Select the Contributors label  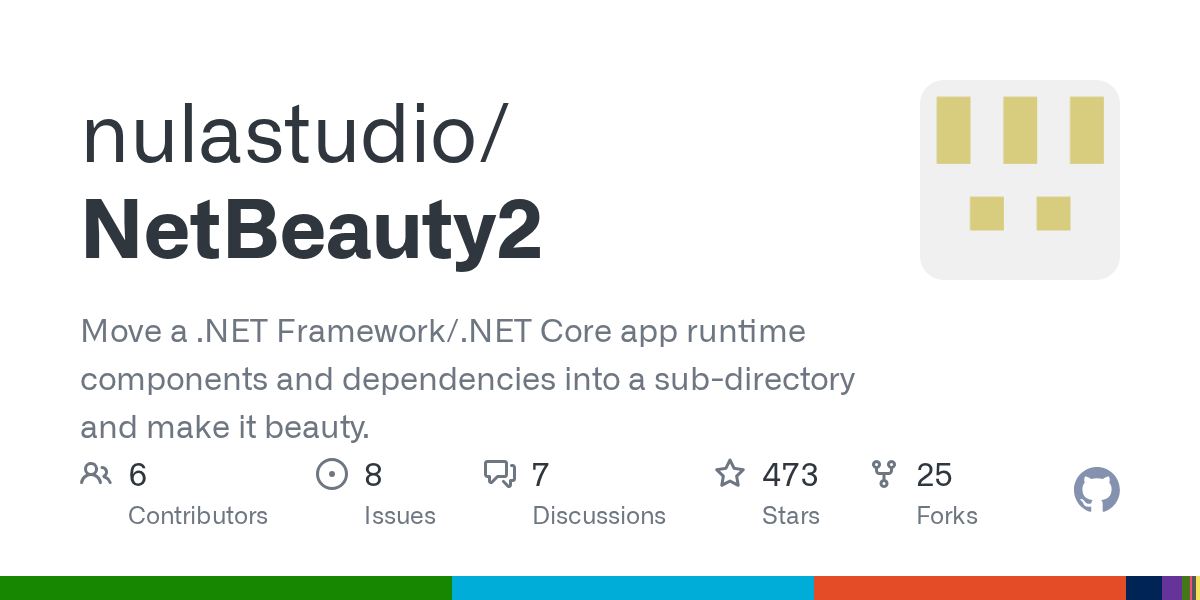coord(198,516)
